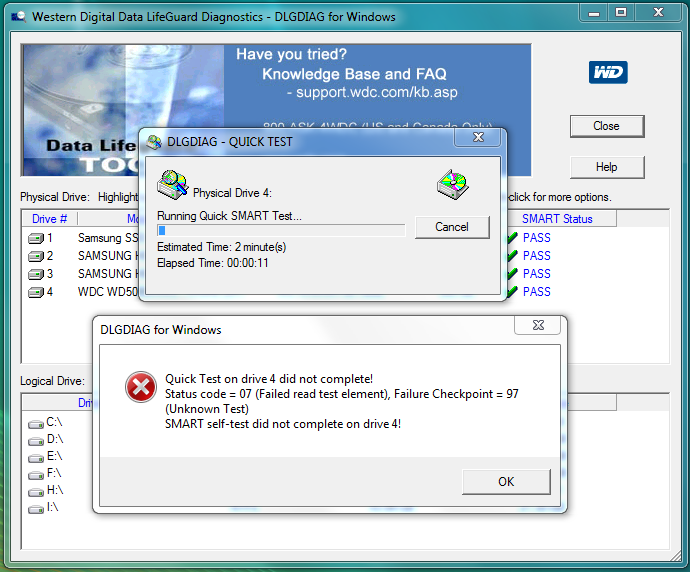Image resolution: width=690 pixels, height=572 pixels.
Task: Click the C:\ logical drive icon
Action: [x=36, y=424]
